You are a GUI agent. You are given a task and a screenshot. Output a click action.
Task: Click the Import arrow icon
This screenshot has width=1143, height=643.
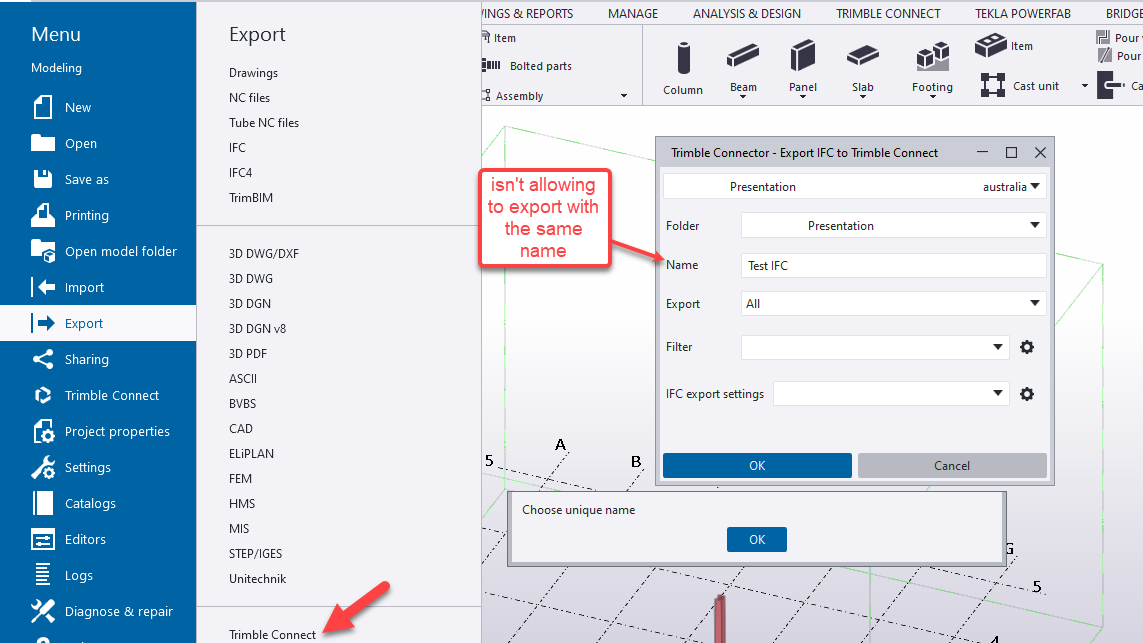43,287
